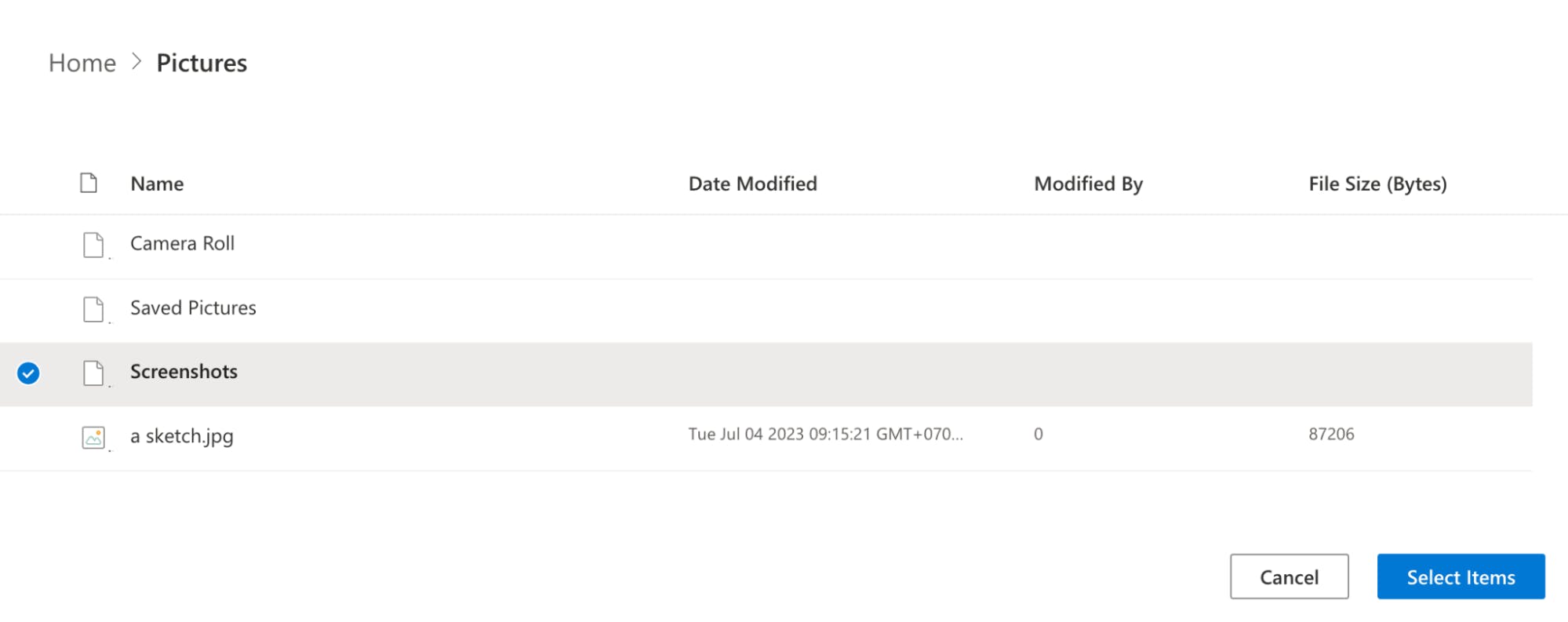
Task: Confirm with the Select Items button
Action: click(x=1461, y=577)
